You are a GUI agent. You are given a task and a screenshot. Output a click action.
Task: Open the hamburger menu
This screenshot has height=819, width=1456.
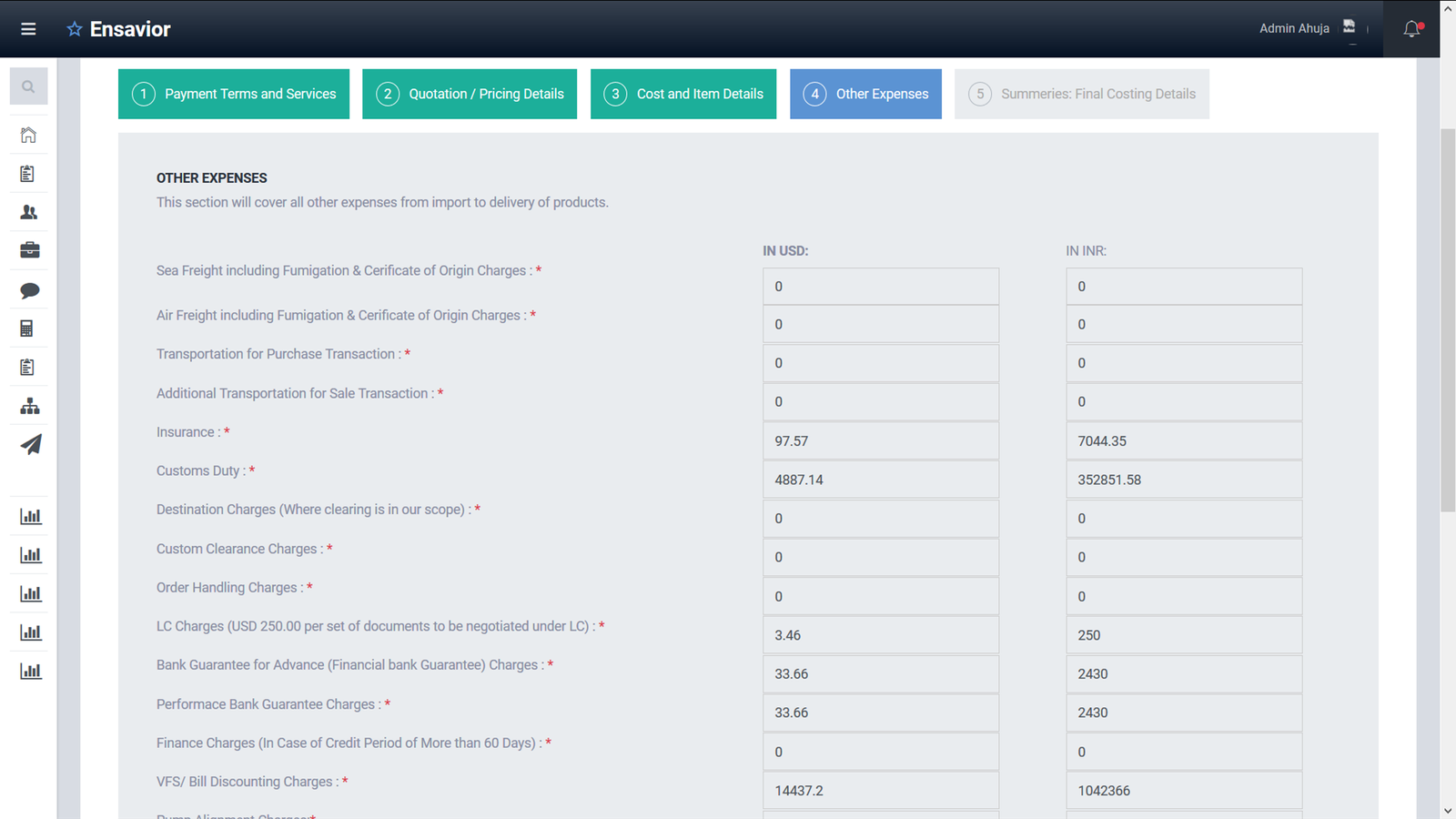point(28,29)
